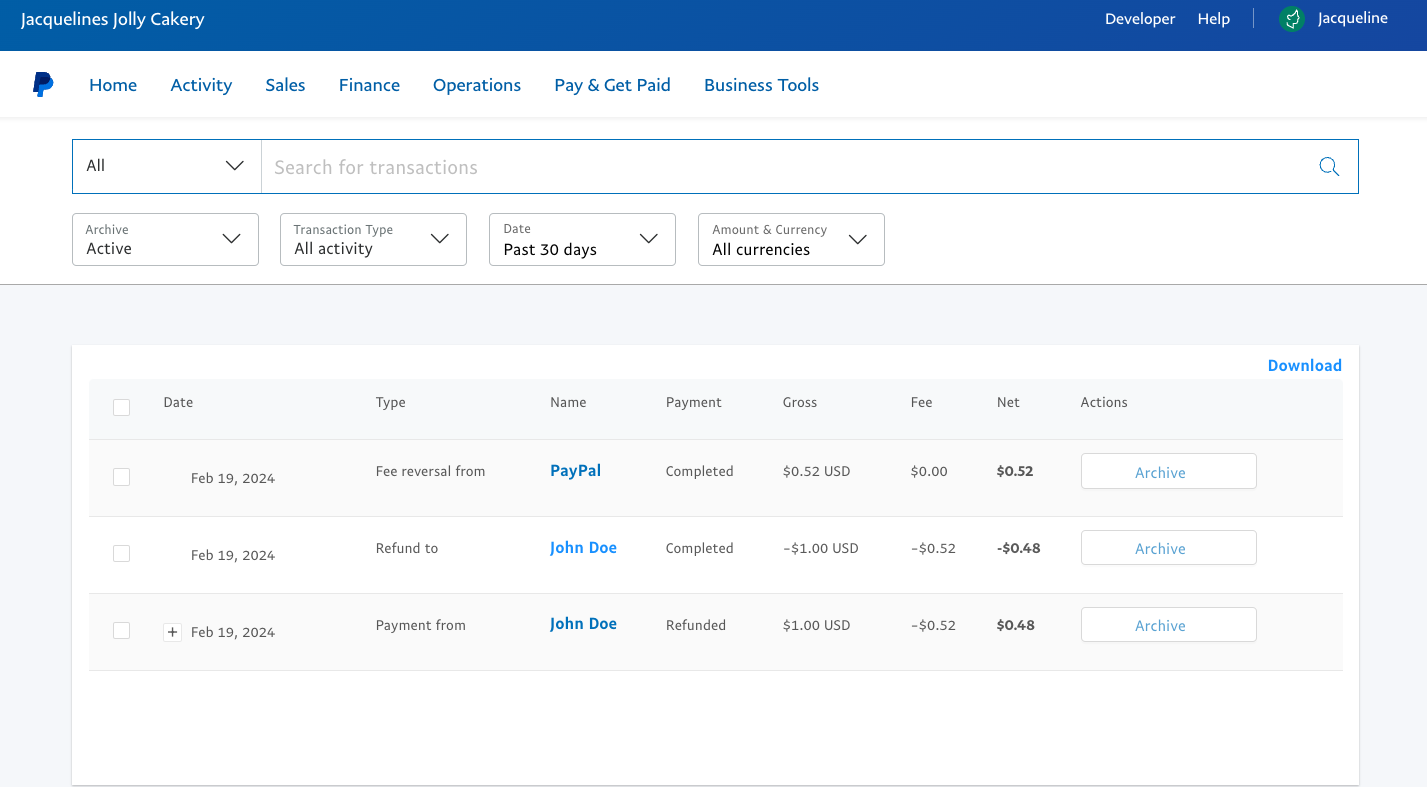Screen dimensions: 1427x787
Task: Select the Refund to John Doe checkbox
Action: click(121, 553)
